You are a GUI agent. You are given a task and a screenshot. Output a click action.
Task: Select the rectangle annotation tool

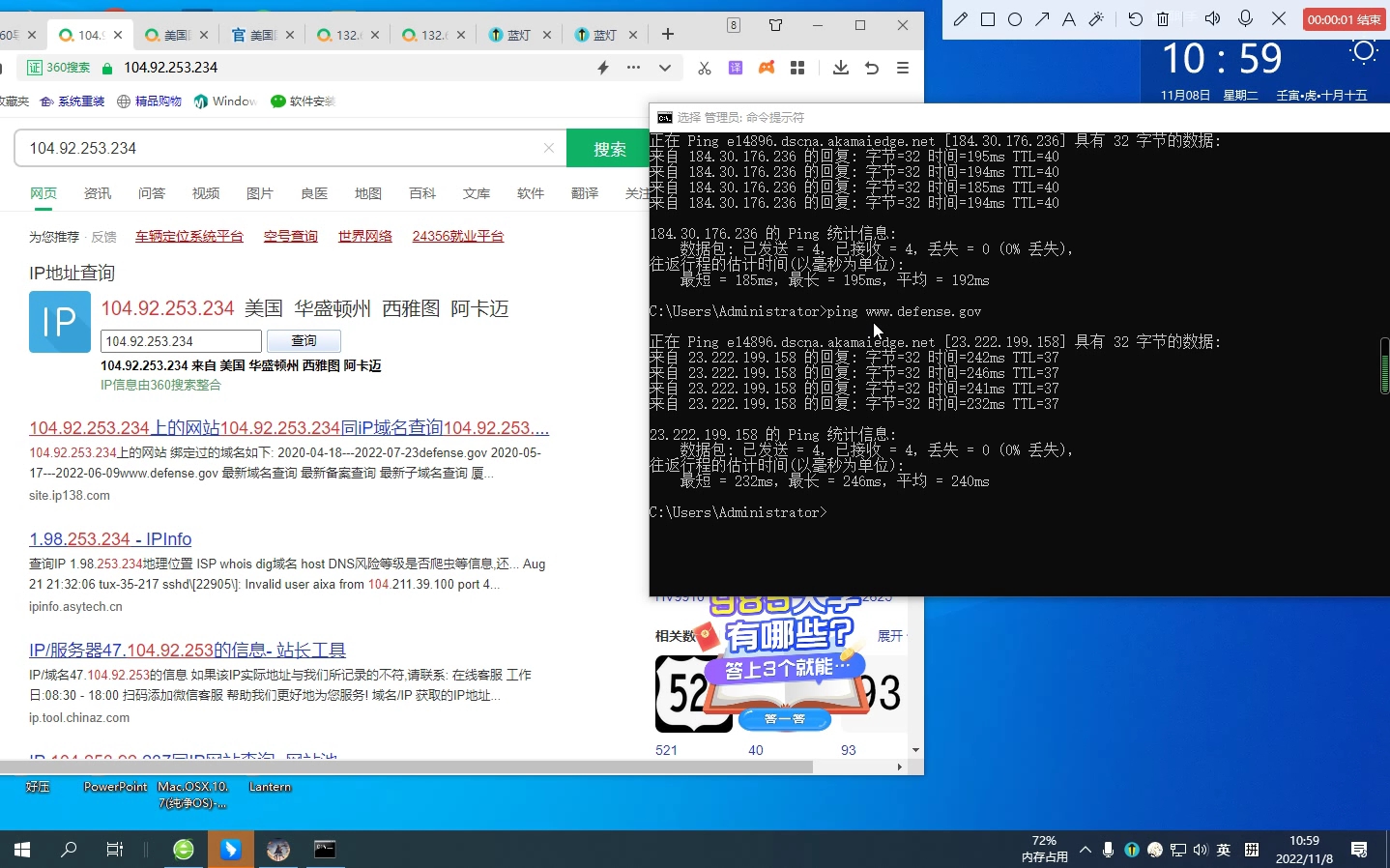click(988, 19)
